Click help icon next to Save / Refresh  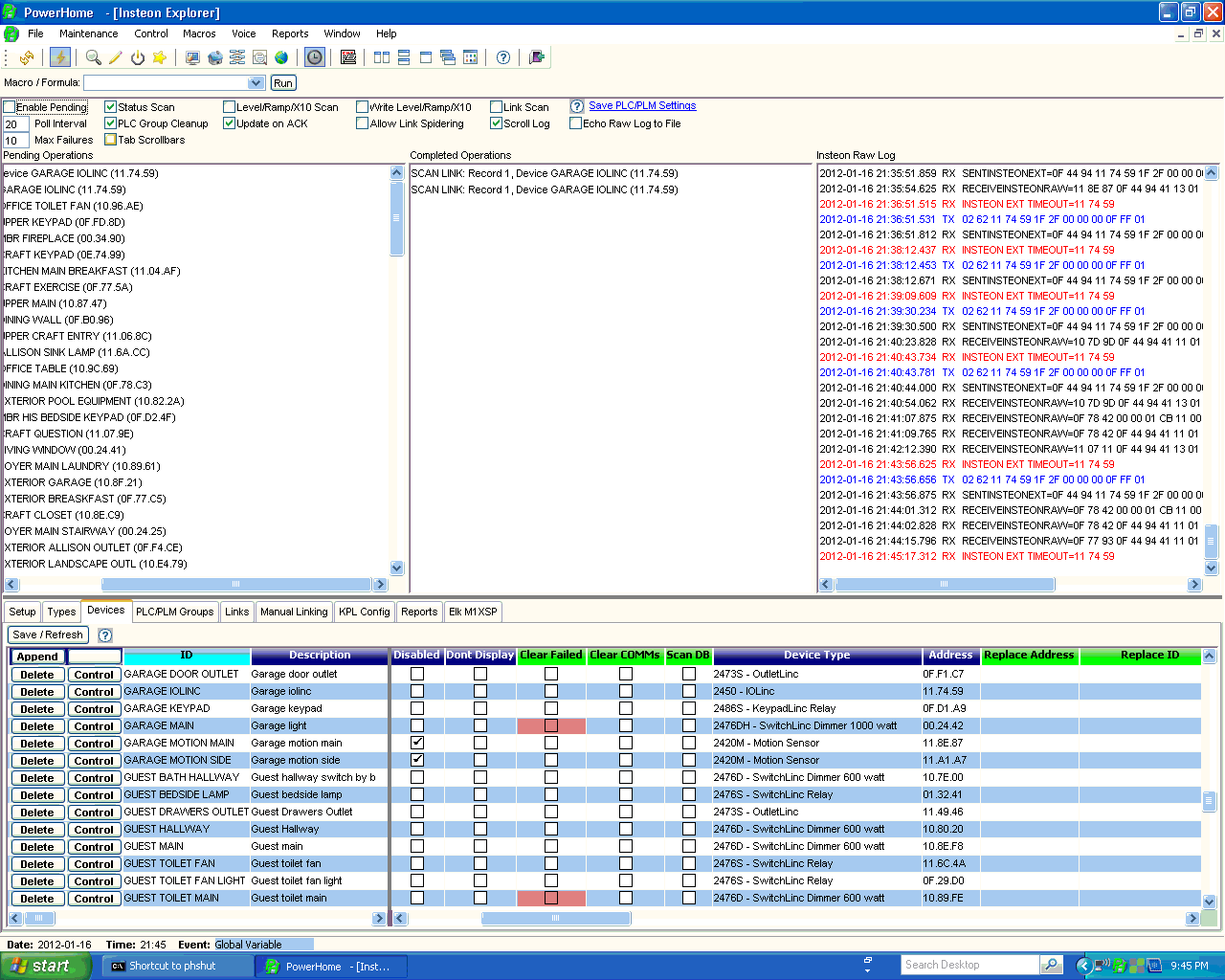(105, 635)
